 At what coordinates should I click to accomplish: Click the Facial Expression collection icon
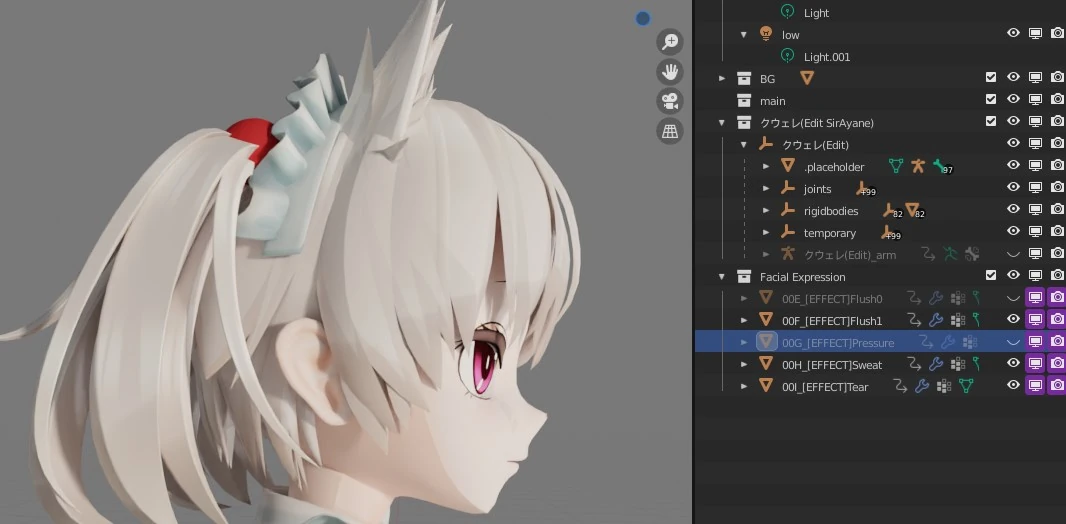(x=744, y=277)
